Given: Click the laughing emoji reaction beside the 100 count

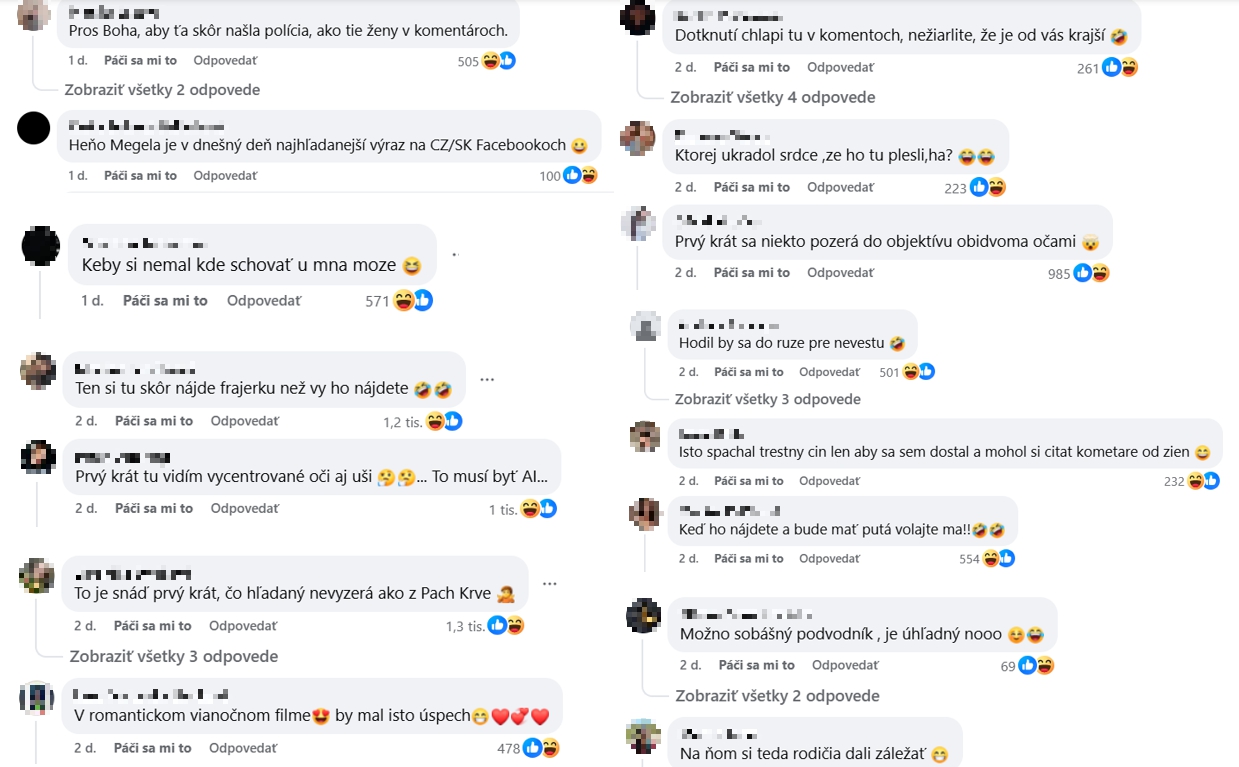Looking at the screenshot, I should tap(588, 174).
